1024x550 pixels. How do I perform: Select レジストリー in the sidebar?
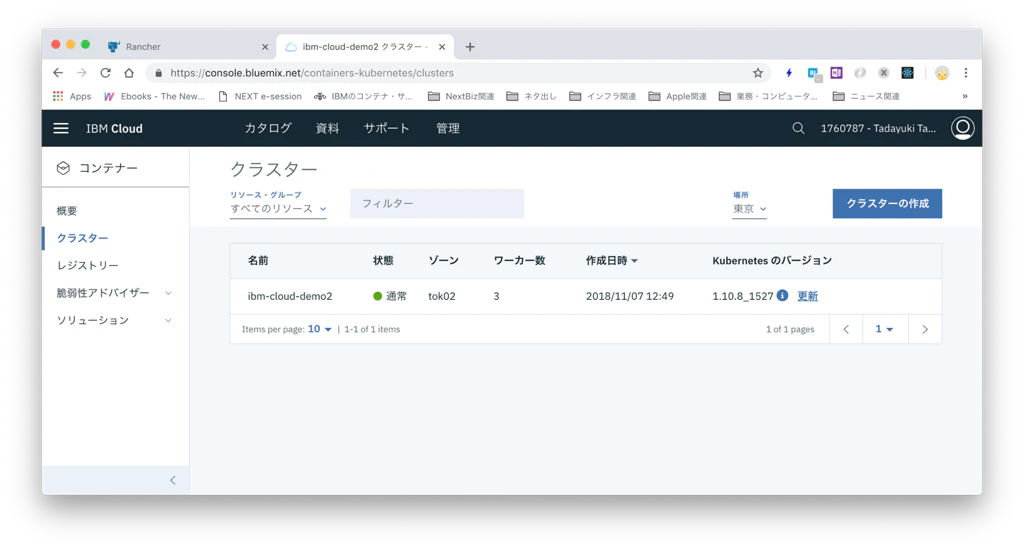point(88,265)
